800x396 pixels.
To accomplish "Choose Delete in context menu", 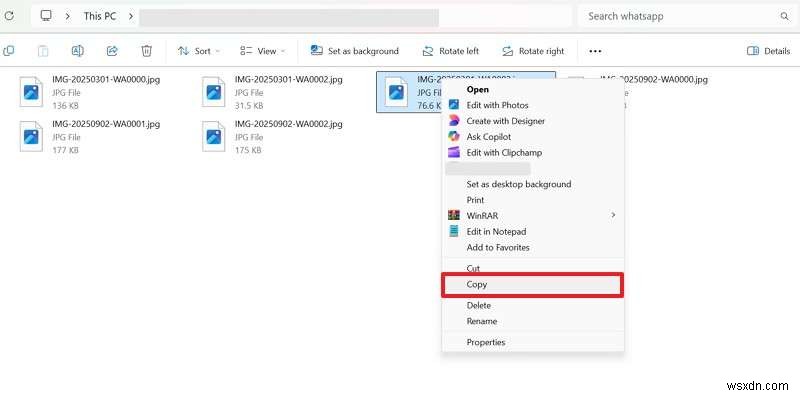I will coord(533,306).
